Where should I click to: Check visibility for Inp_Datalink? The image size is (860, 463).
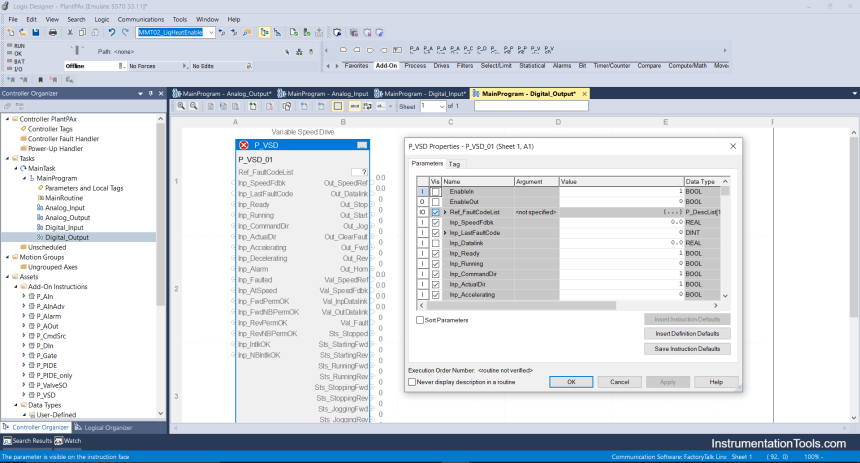point(435,243)
